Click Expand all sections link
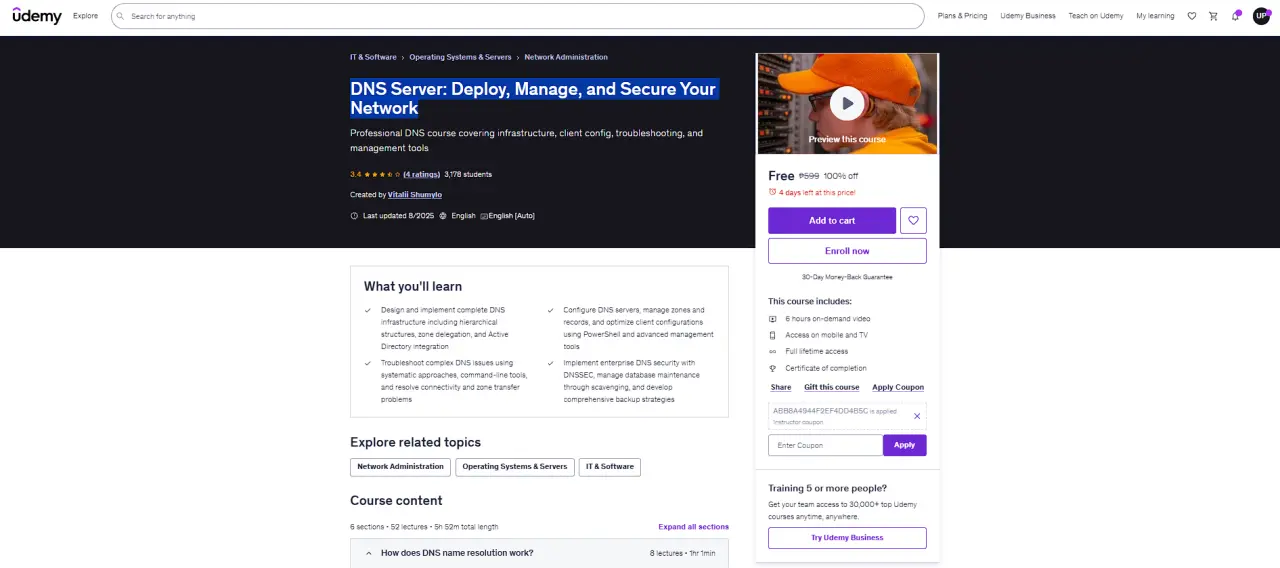The image size is (1280, 568). tap(693, 527)
